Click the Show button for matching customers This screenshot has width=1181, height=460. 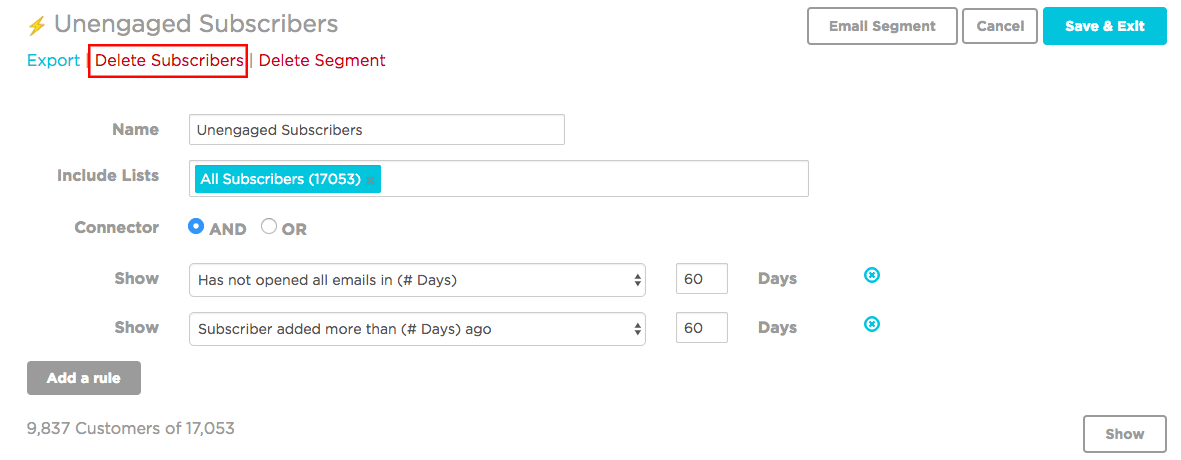[x=1124, y=434]
